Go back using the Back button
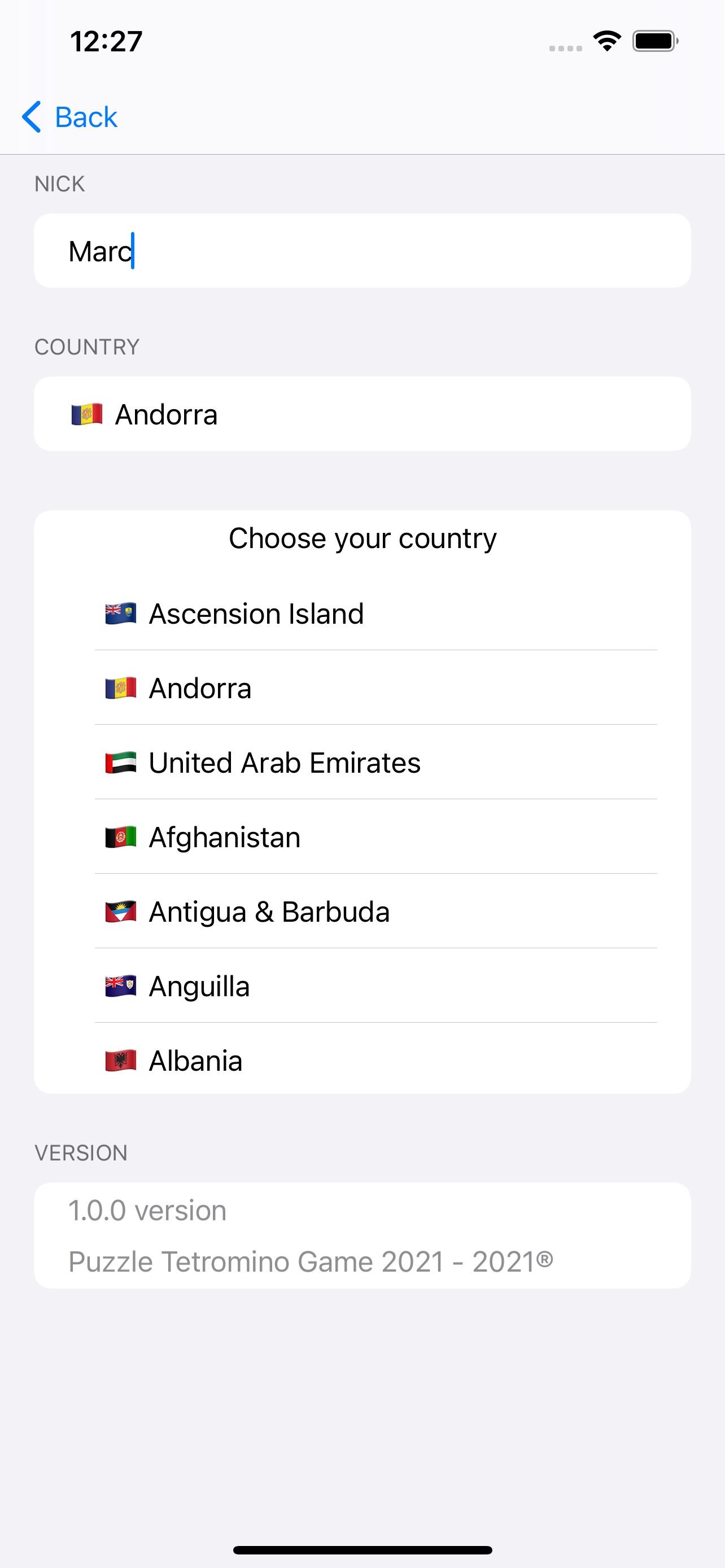Screen dimensions: 725x1568 point(69,117)
